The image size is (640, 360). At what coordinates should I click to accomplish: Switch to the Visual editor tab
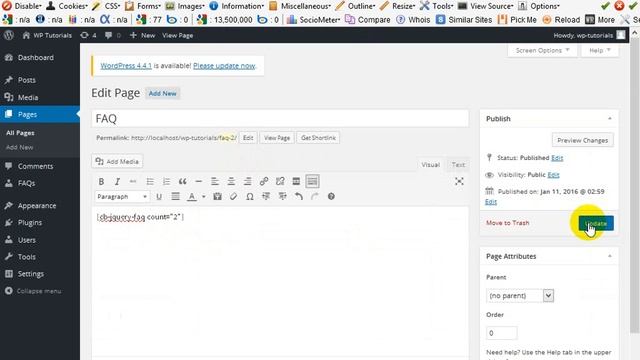pyautogui.click(x=431, y=165)
